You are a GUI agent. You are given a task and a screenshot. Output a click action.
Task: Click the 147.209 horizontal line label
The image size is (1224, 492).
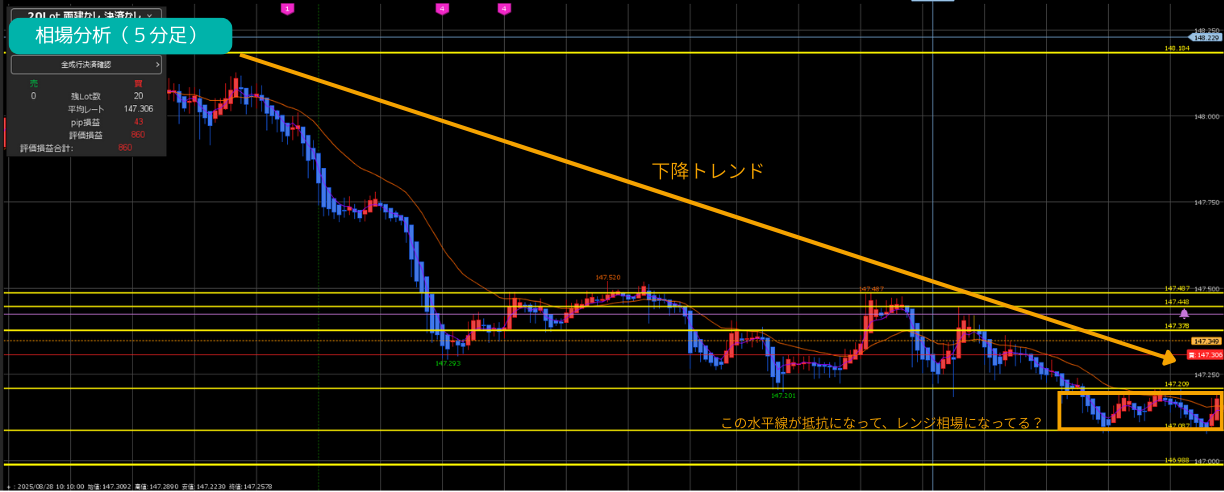[1176, 384]
